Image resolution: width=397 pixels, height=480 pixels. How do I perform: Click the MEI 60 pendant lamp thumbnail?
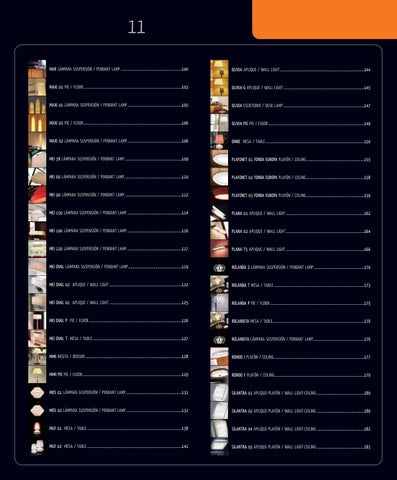point(37,177)
